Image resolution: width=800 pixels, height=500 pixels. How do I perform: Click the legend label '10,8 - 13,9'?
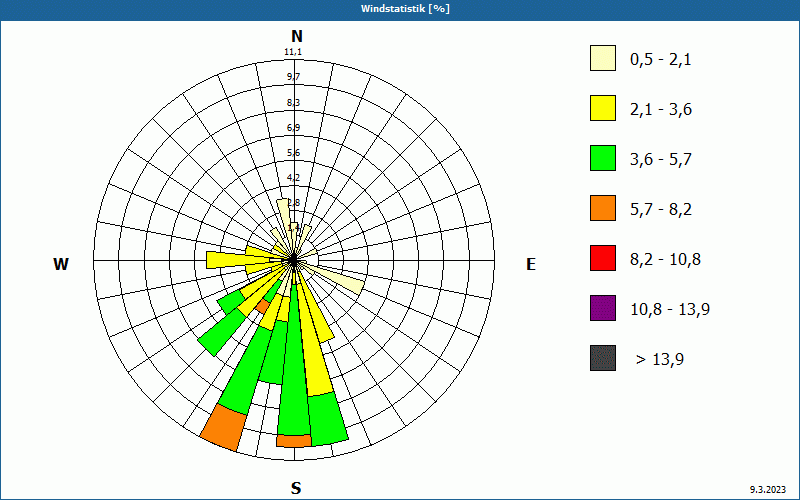tap(670, 309)
